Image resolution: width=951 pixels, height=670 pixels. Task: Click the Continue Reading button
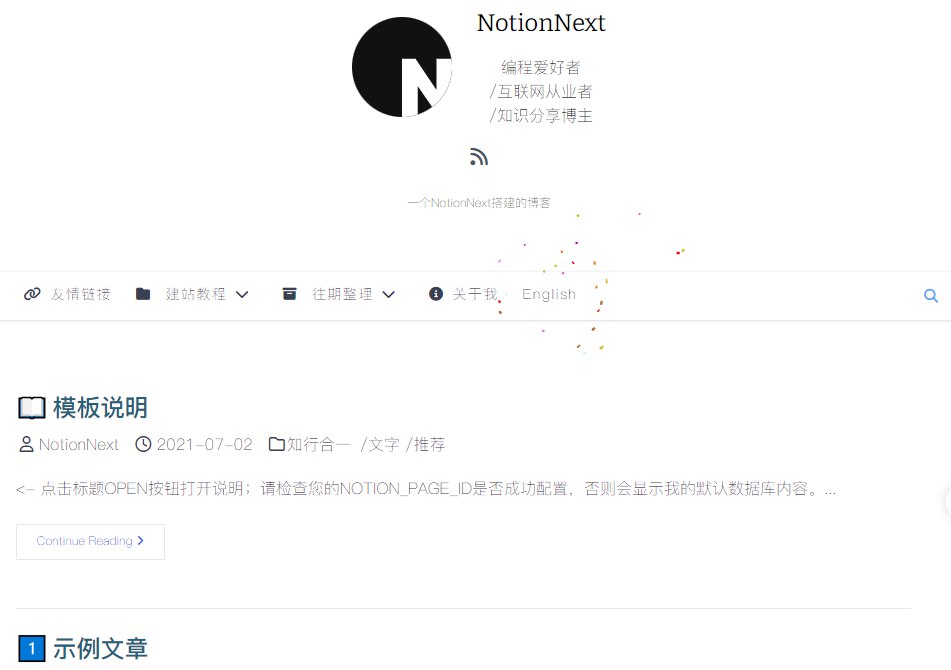[x=90, y=541]
